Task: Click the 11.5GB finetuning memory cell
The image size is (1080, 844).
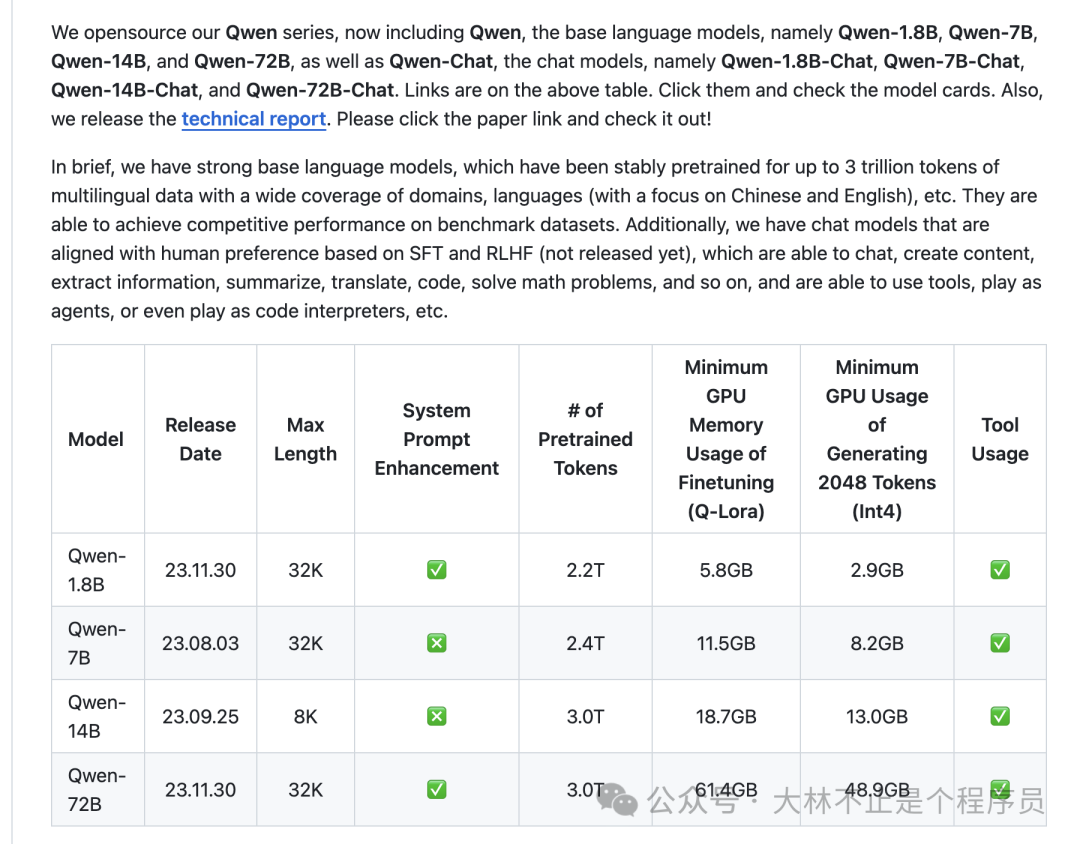Action: click(x=726, y=644)
